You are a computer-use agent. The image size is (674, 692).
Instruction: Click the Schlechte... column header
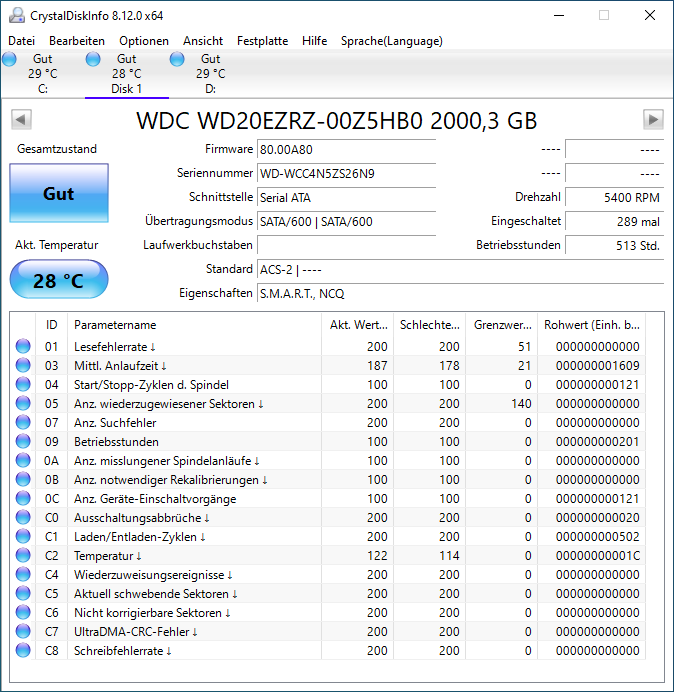[429, 325]
